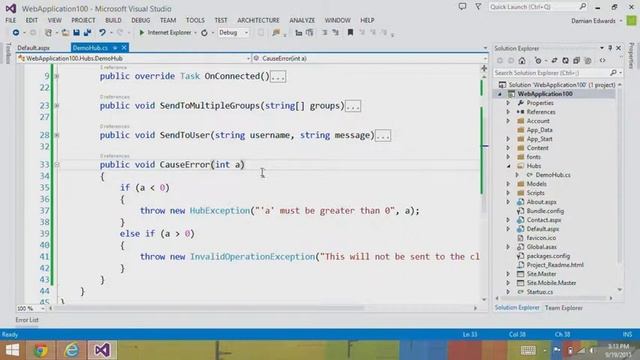Open Google Chrome from the taskbar

[x=40, y=350]
